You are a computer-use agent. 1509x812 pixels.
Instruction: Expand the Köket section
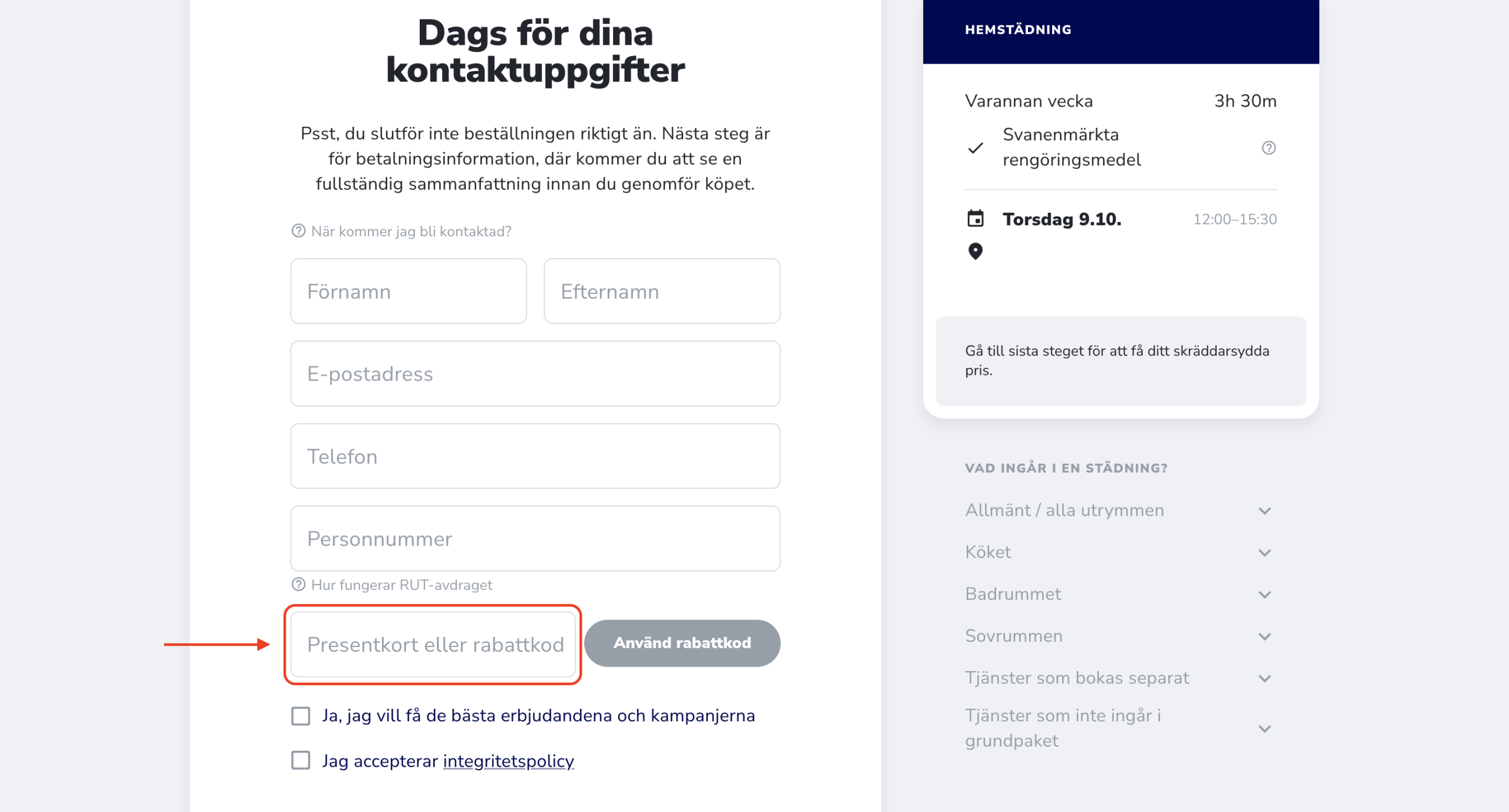point(1264,553)
